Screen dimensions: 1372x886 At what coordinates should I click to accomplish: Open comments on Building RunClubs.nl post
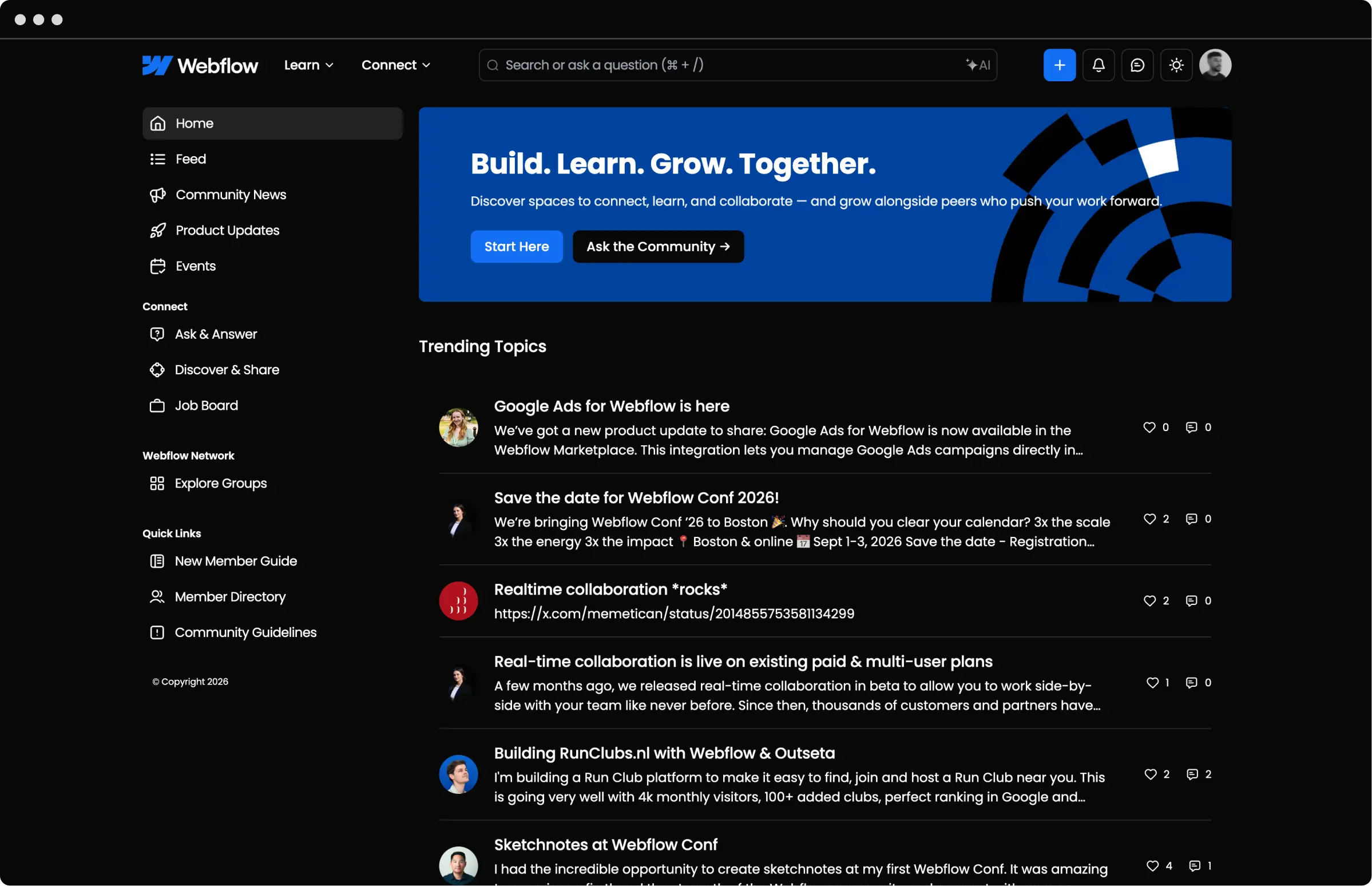pyautogui.click(x=1192, y=774)
